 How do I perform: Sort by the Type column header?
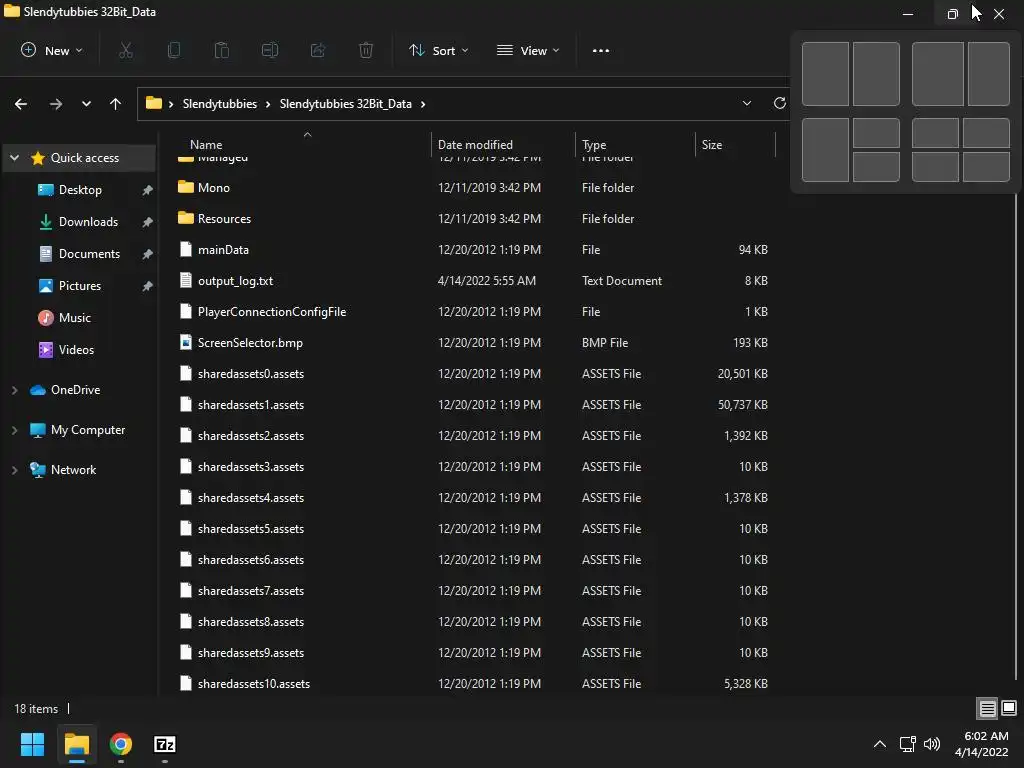coord(594,145)
